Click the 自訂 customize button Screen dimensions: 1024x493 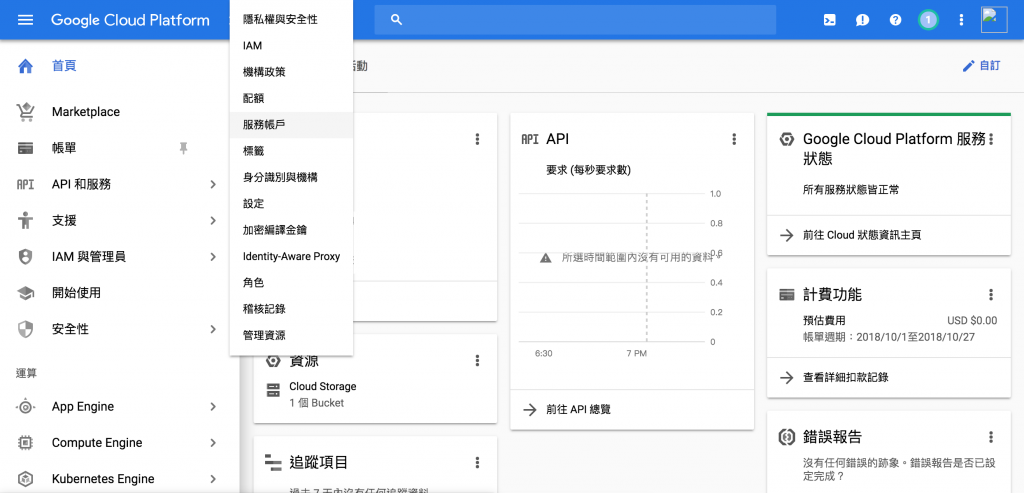982,66
